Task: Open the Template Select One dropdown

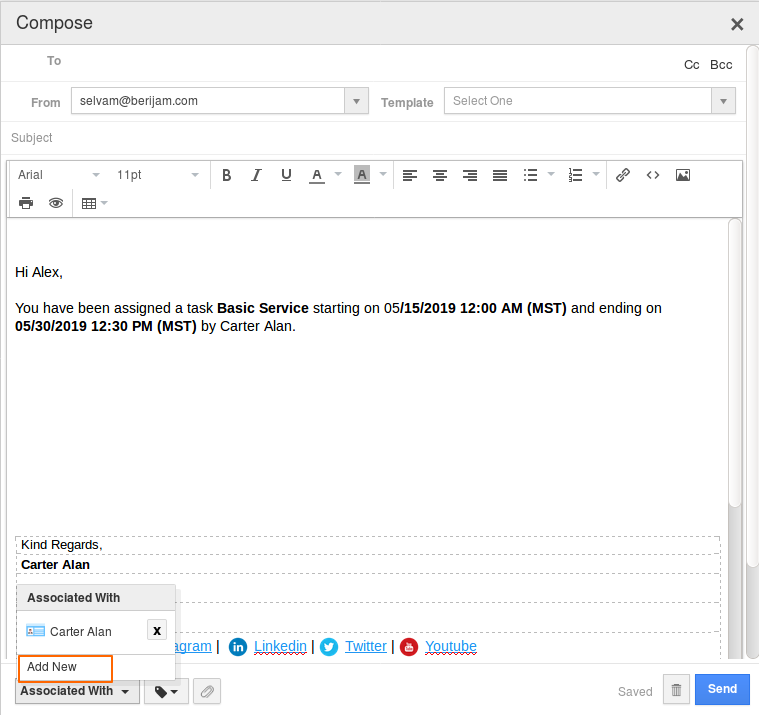Action: point(589,101)
